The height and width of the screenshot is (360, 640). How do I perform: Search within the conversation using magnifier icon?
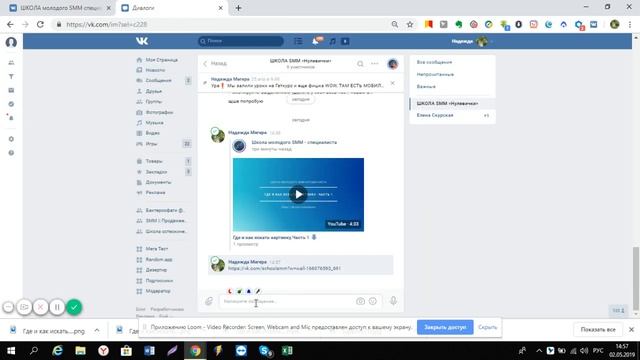tap(360, 64)
